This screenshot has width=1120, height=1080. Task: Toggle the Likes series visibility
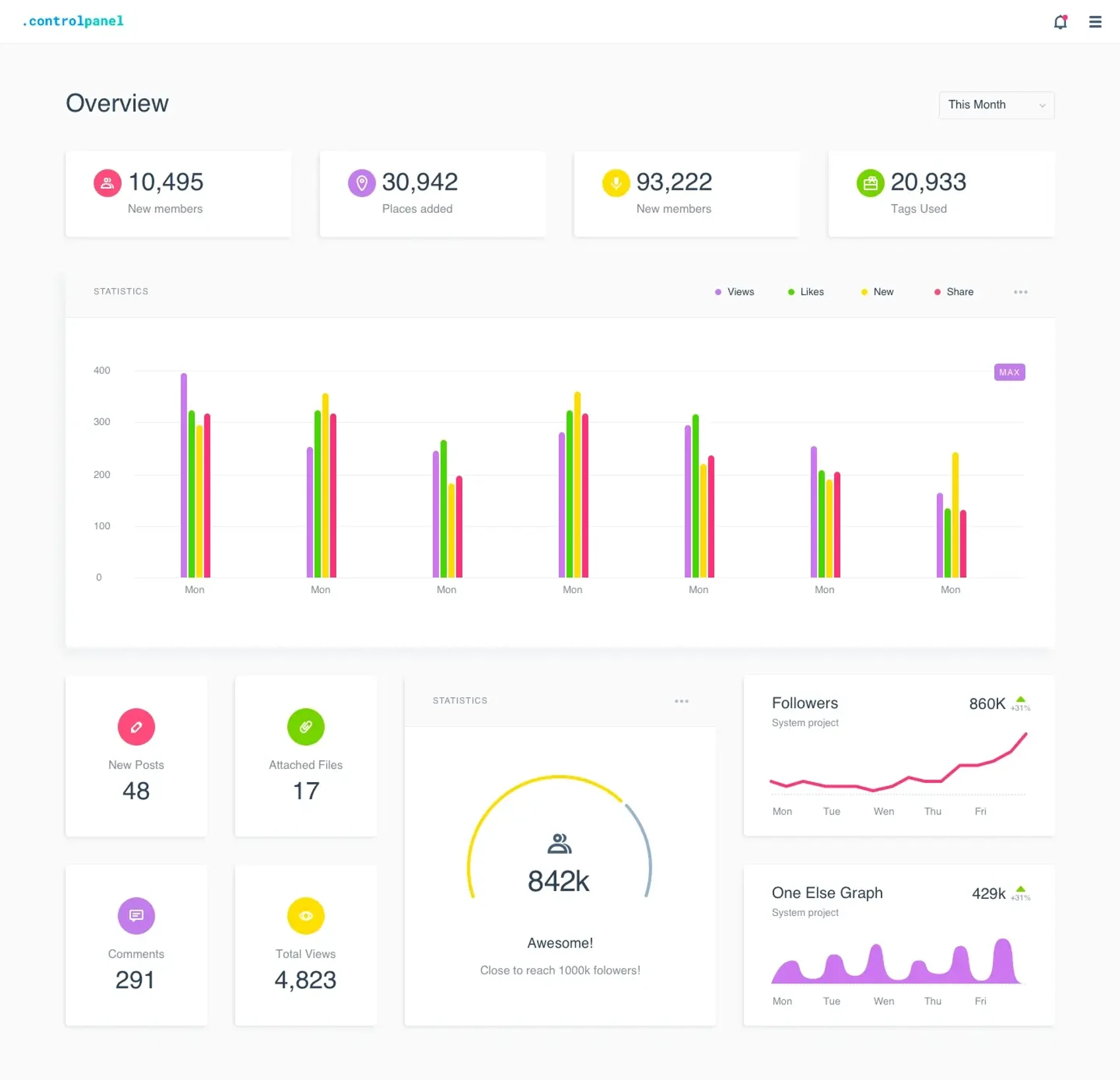806,292
